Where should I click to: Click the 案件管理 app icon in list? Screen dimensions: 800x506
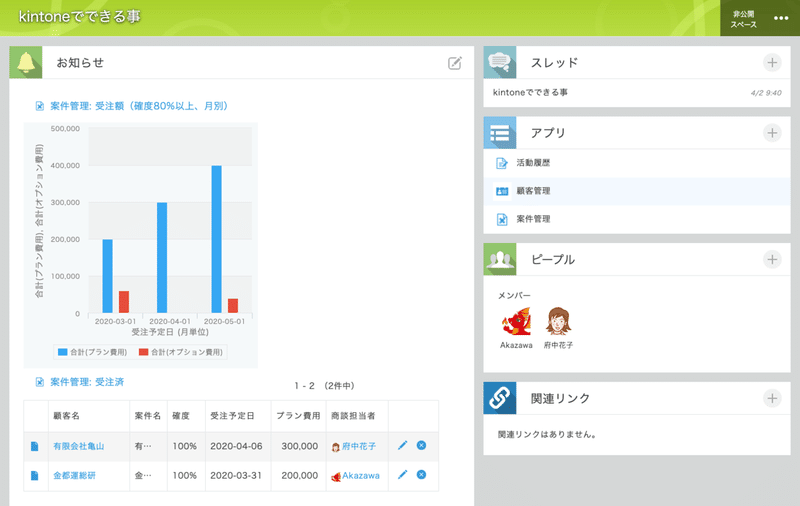502,219
